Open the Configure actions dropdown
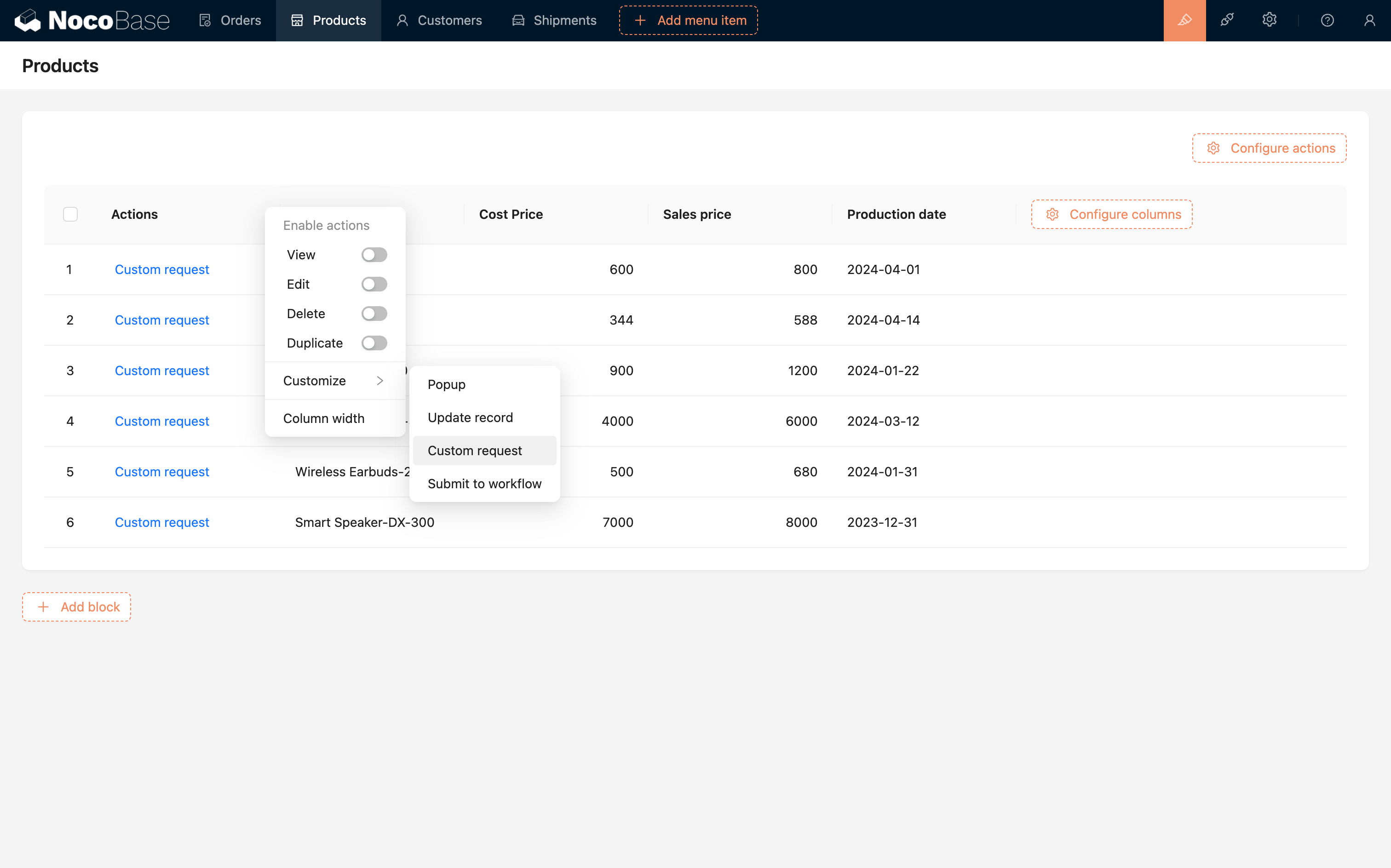This screenshot has width=1391, height=868. coord(1269,148)
